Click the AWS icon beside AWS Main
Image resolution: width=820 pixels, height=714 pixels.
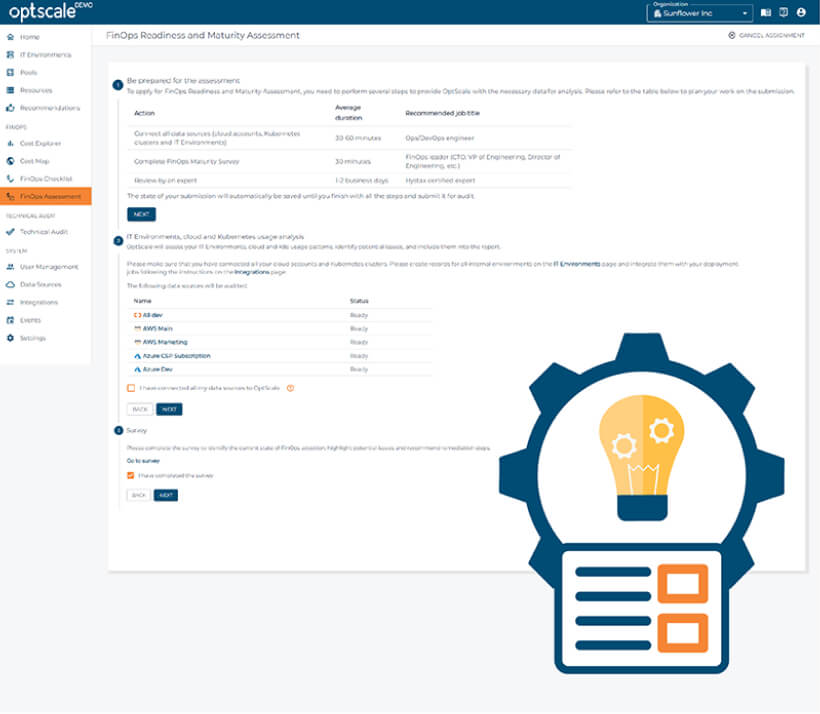coord(138,328)
